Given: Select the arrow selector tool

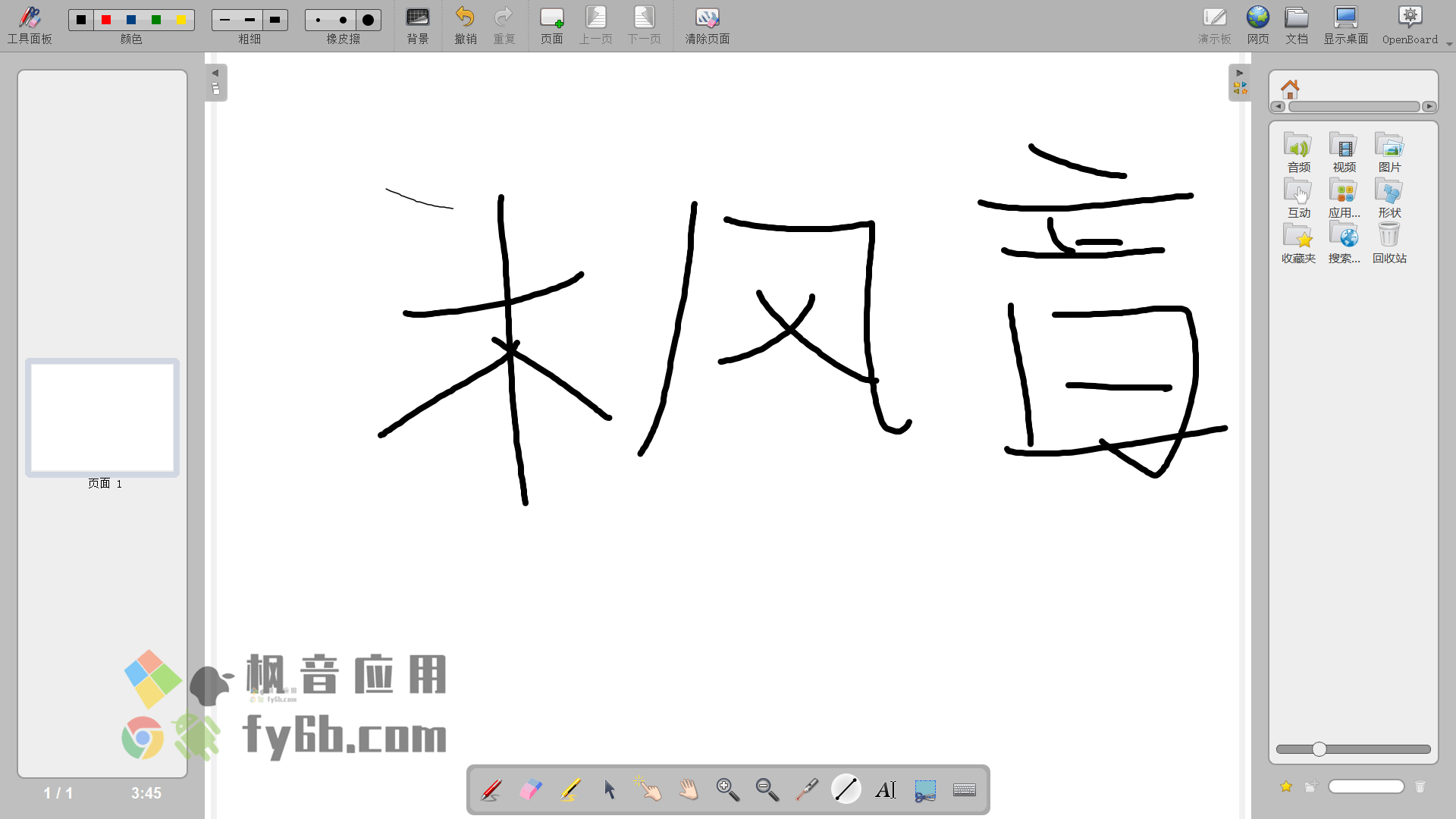Looking at the screenshot, I should click(x=610, y=790).
